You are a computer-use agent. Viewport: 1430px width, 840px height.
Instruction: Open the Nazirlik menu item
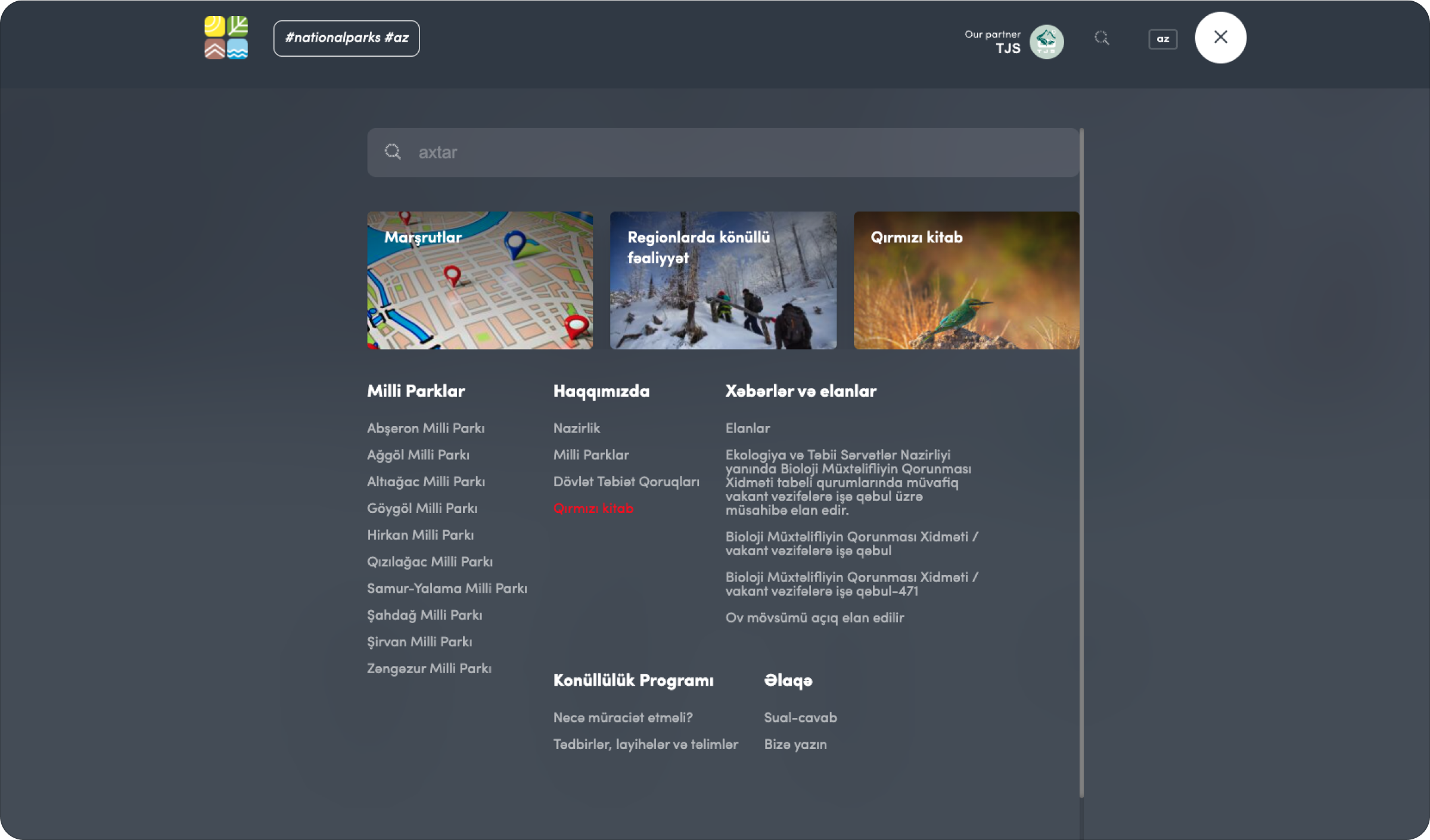pyautogui.click(x=576, y=428)
